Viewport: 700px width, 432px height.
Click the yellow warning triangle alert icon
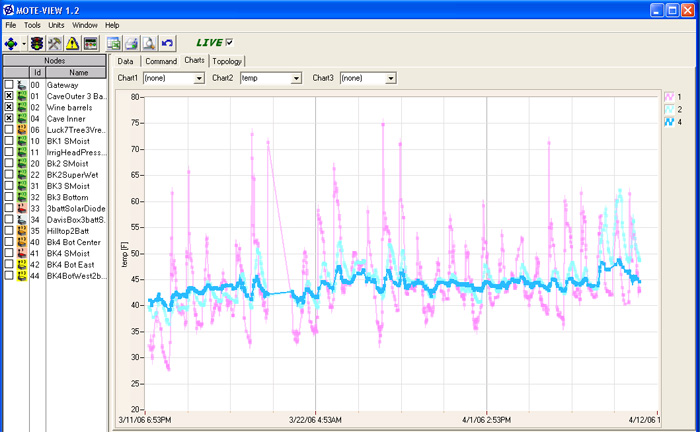pos(72,43)
